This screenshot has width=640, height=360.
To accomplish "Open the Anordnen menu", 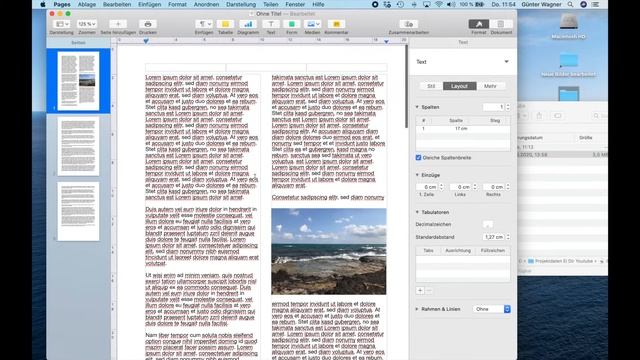I will point(206,4).
